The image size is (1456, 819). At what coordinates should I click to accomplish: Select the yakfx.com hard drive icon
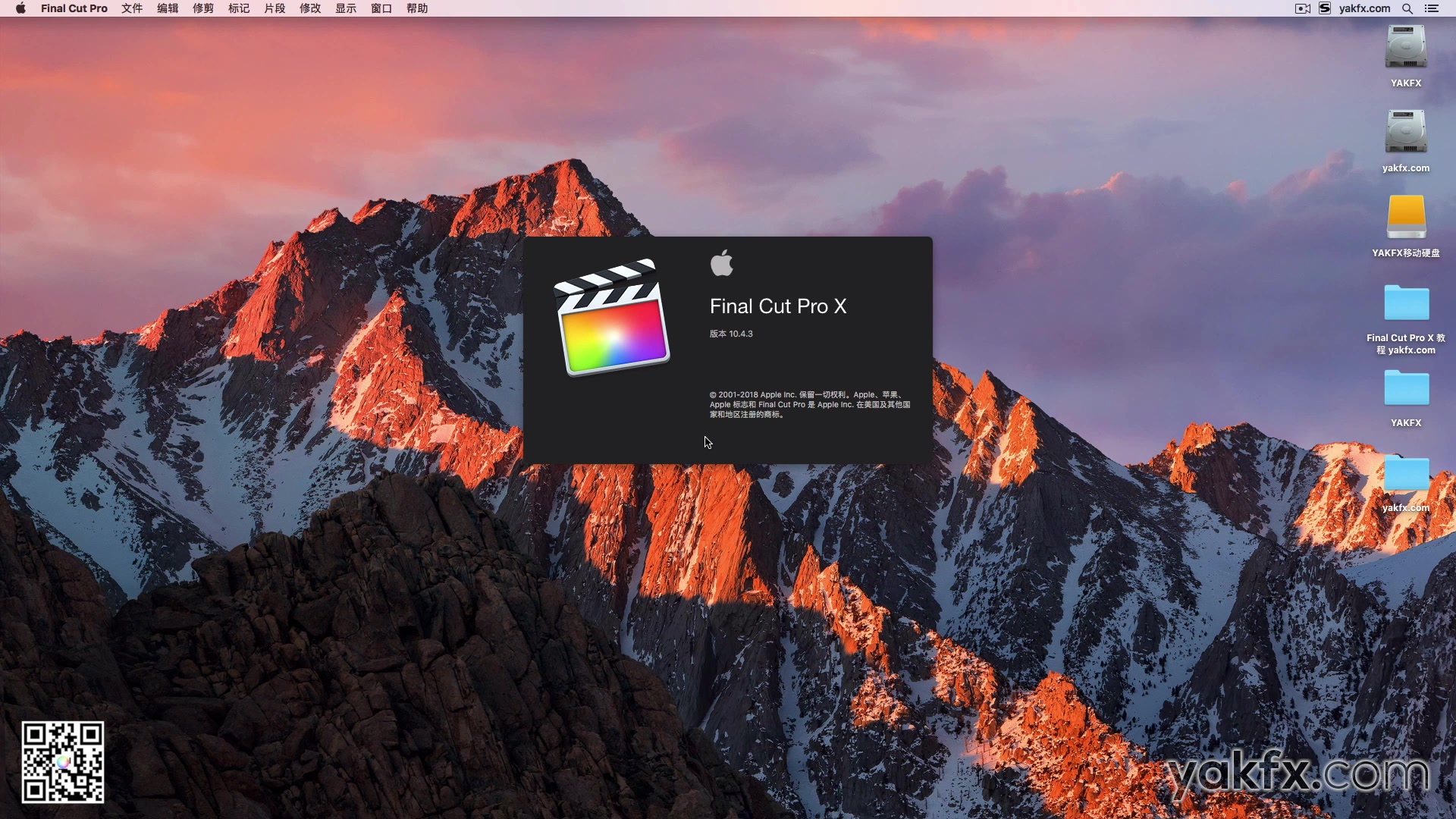[x=1406, y=132]
